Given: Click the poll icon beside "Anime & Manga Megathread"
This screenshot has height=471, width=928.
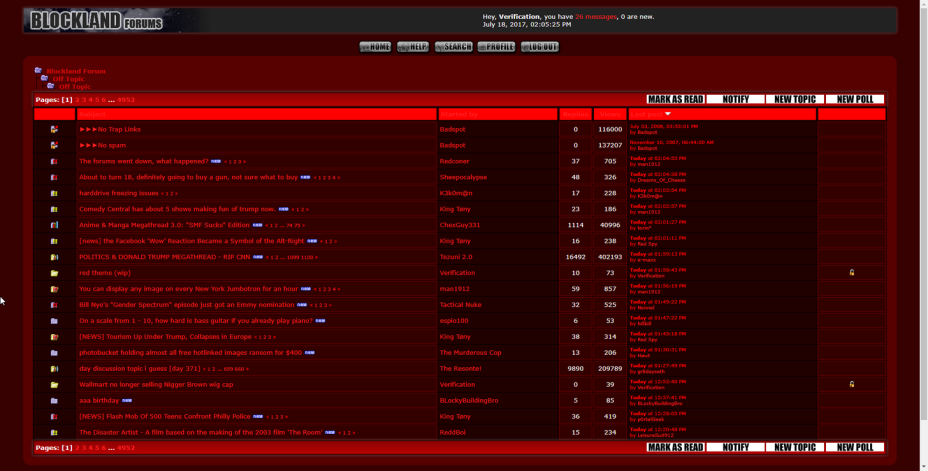Looking at the screenshot, I should coord(54,225).
